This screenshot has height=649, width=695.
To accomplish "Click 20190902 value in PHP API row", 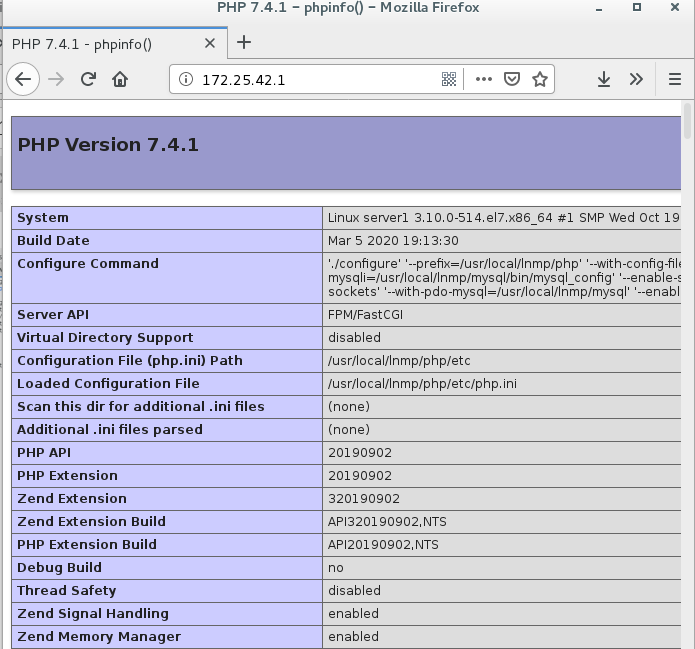I will point(360,453).
